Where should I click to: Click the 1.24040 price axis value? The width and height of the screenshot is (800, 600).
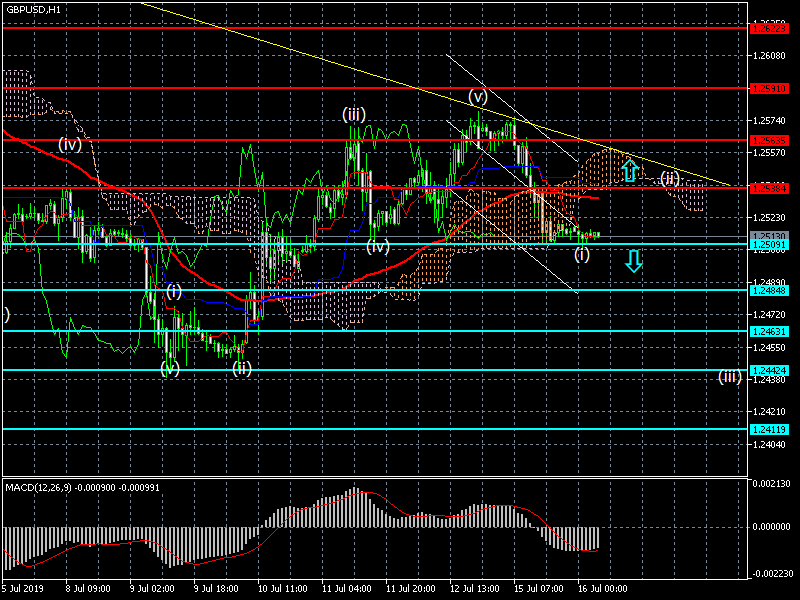click(769, 445)
